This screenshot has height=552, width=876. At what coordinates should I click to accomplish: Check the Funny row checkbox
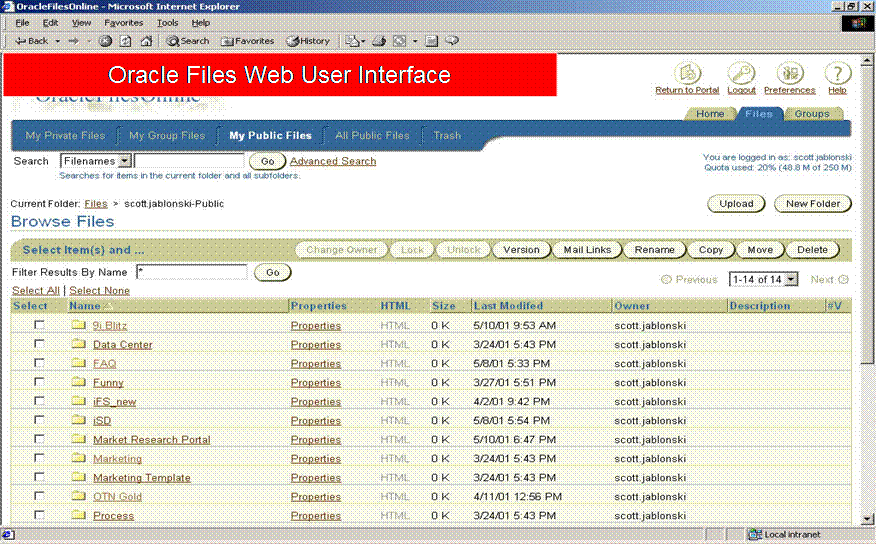tap(39, 382)
